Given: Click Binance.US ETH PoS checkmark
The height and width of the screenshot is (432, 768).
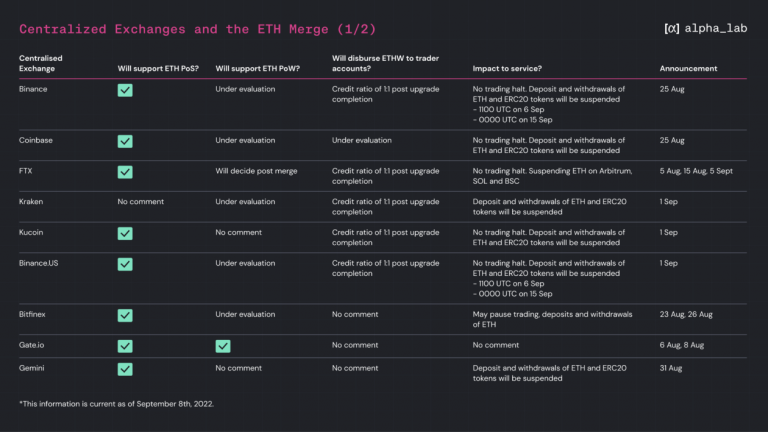Looking at the screenshot, I should 125,264.
